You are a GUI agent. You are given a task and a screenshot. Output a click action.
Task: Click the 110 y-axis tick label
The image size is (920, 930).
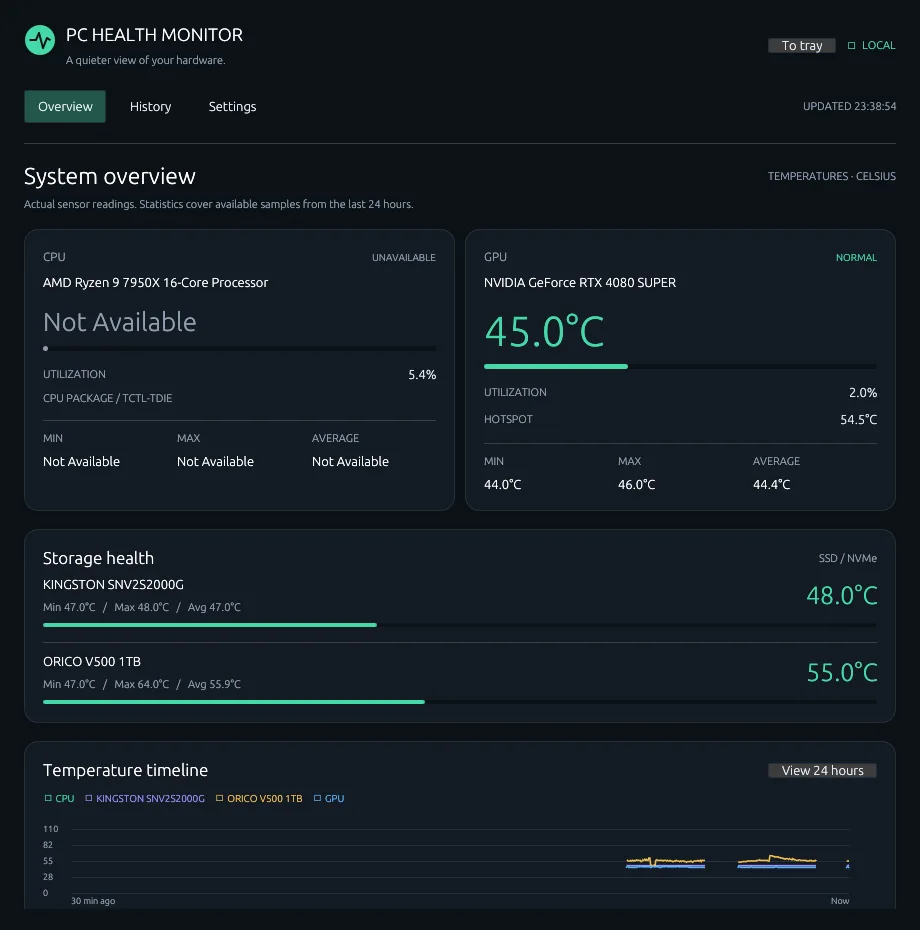coord(51,829)
